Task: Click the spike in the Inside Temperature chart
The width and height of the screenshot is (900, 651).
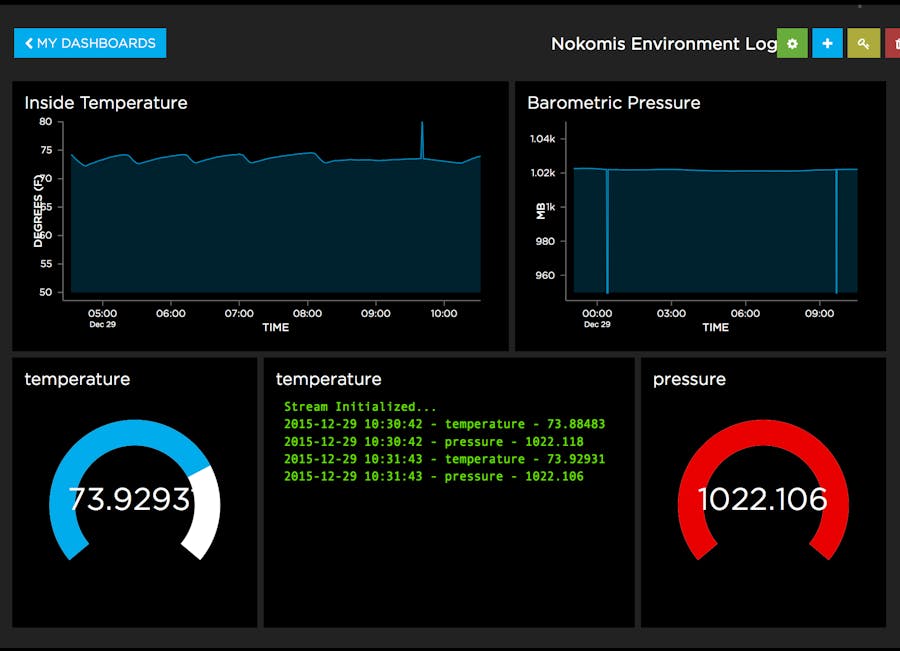Action: pyautogui.click(x=422, y=135)
